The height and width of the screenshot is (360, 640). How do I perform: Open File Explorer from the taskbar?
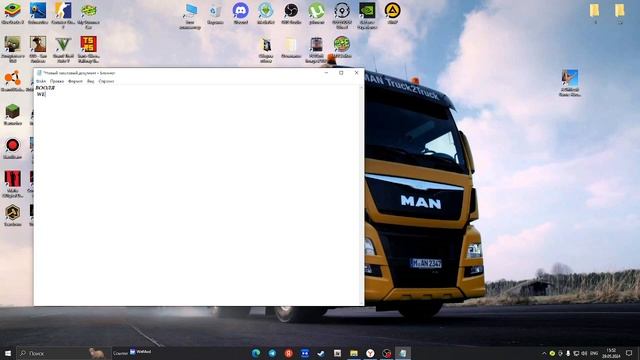pyautogui.click(x=354, y=353)
